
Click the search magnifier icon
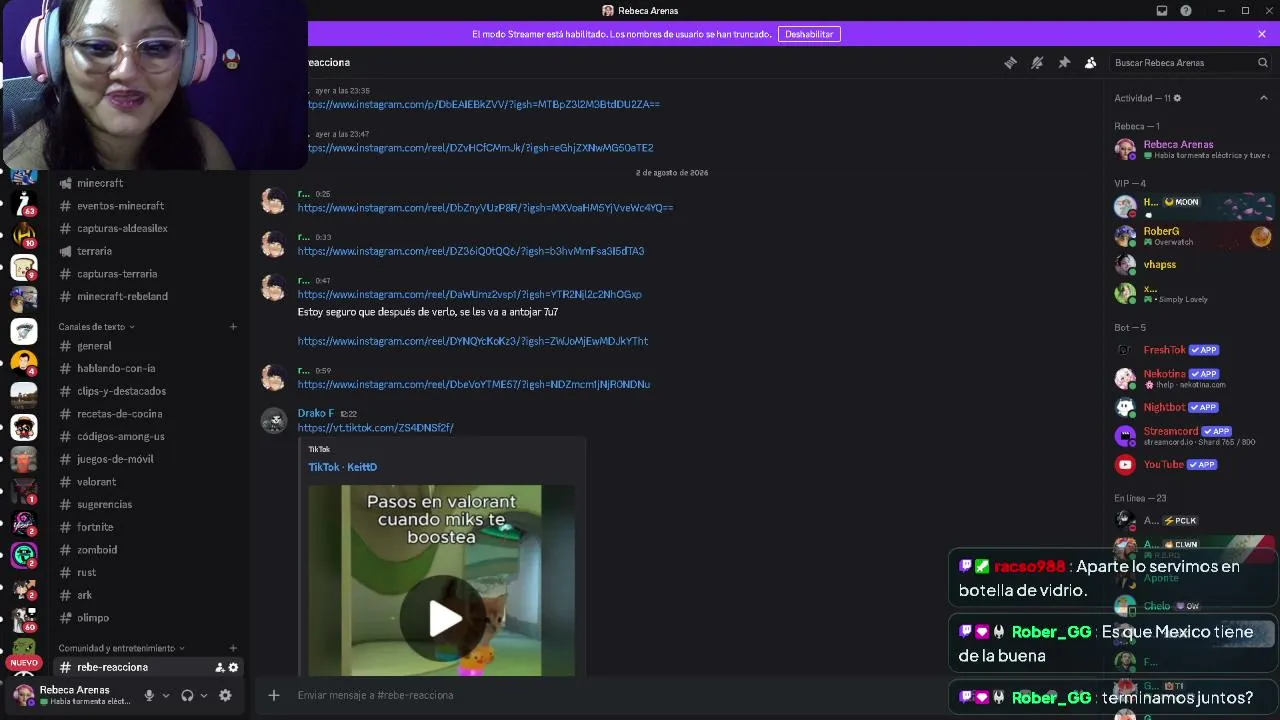1262,62
